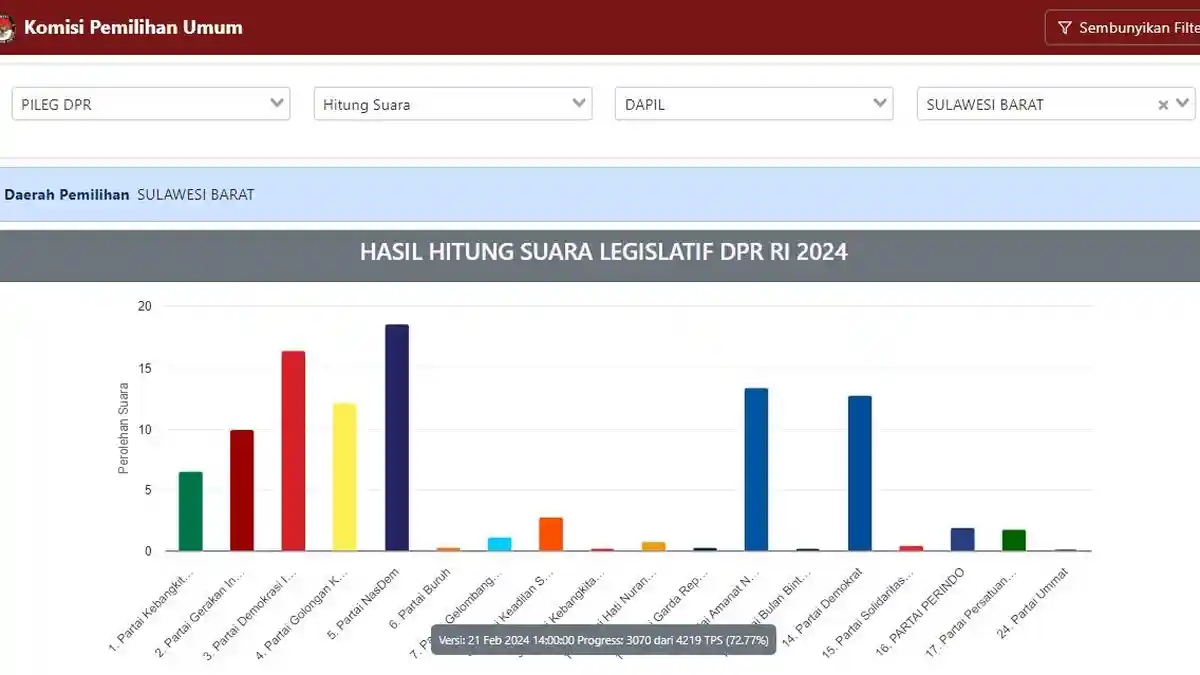Click the chevron arrow of PILEG DPR dropdown
Viewport: 1200px width, 675px height.
tap(277, 103)
